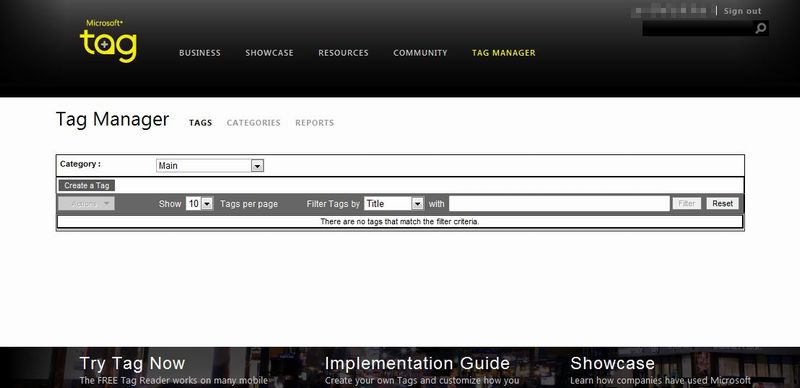Image resolution: width=800 pixels, height=388 pixels.
Task: Open the Implementation Guide footer link
Action: click(417, 363)
